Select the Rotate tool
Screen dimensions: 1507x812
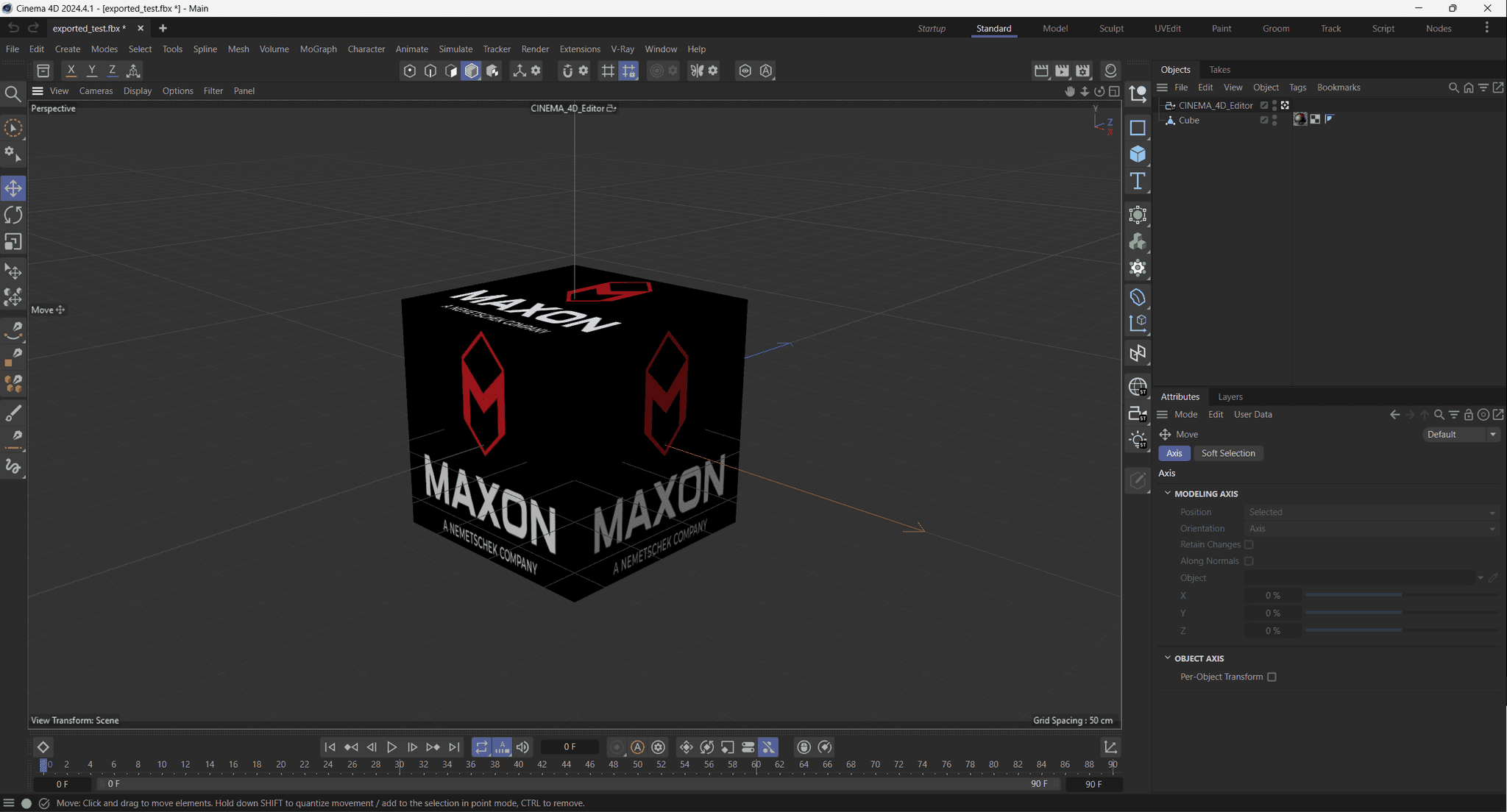tap(13, 215)
